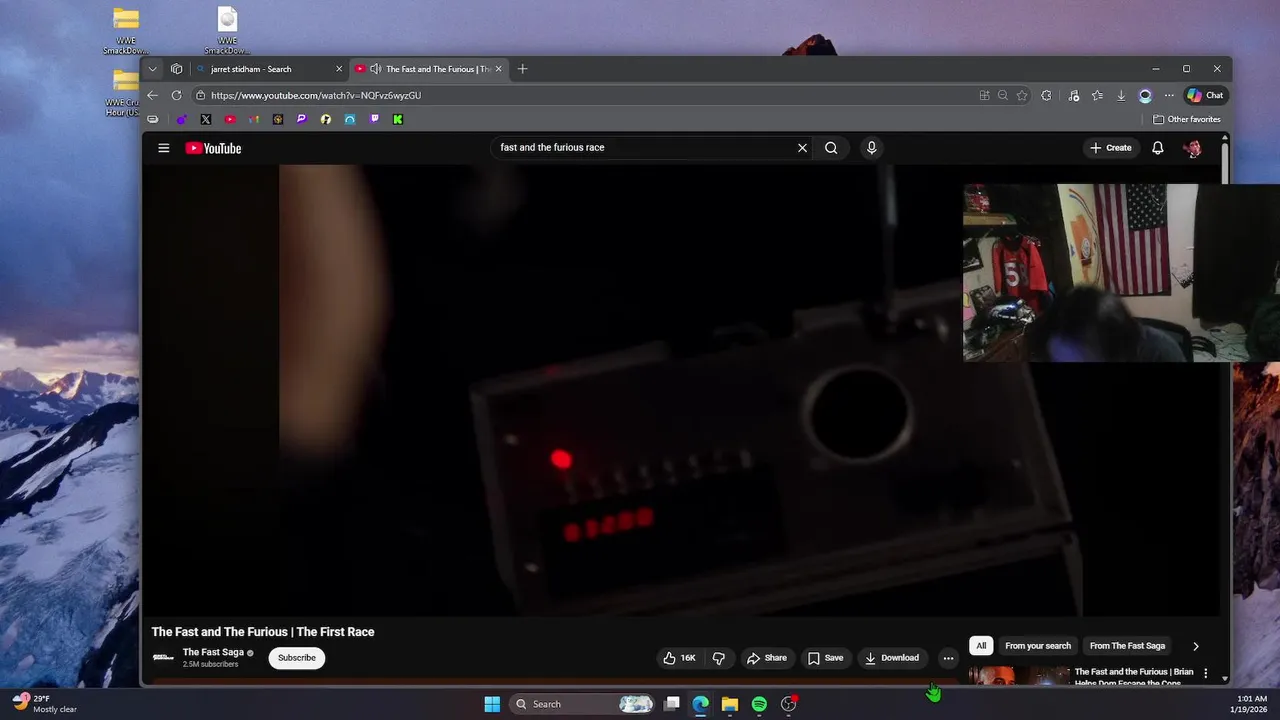Open the Other favorites folder

point(1187,119)
